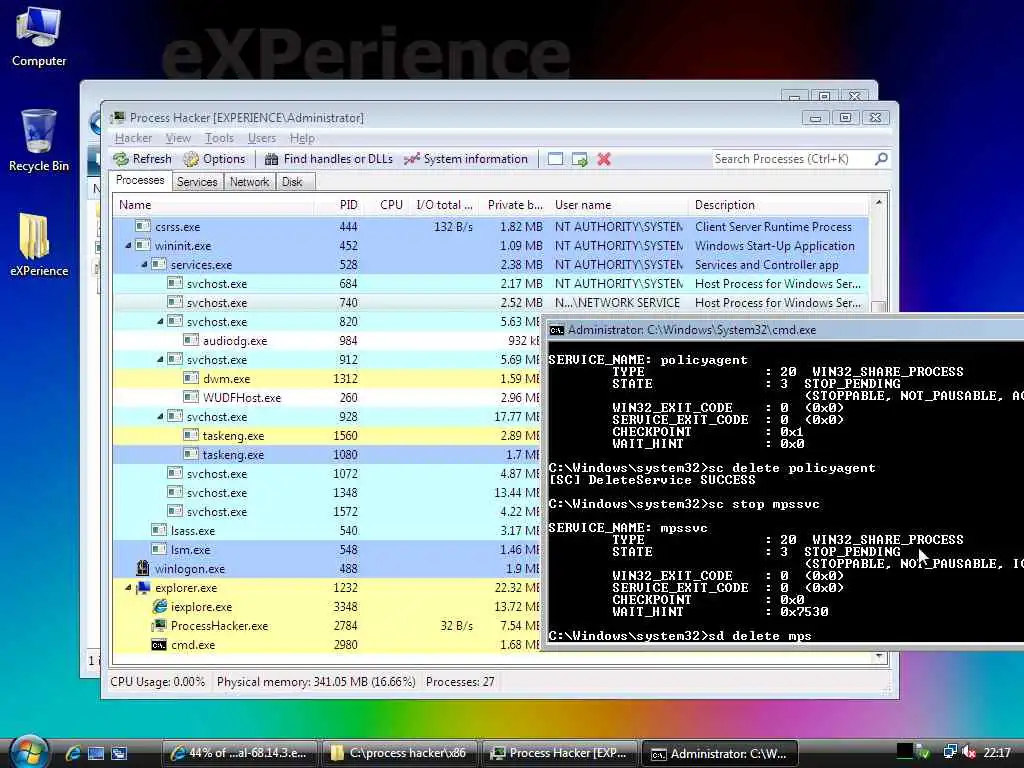Click CPU Usage status bar entry
This screenshot has height=768, width=1024.
click(x=157, y=681)
